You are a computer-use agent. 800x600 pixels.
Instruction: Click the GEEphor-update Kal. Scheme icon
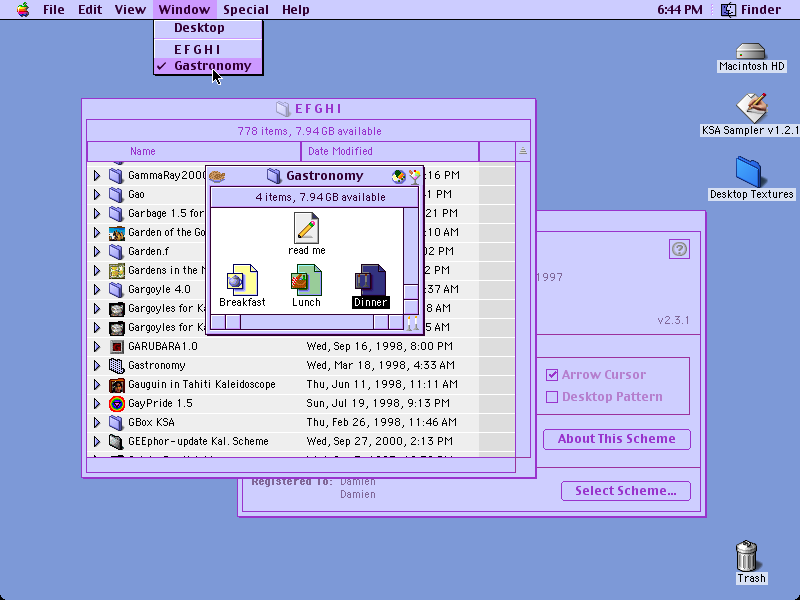coord(117,441)
